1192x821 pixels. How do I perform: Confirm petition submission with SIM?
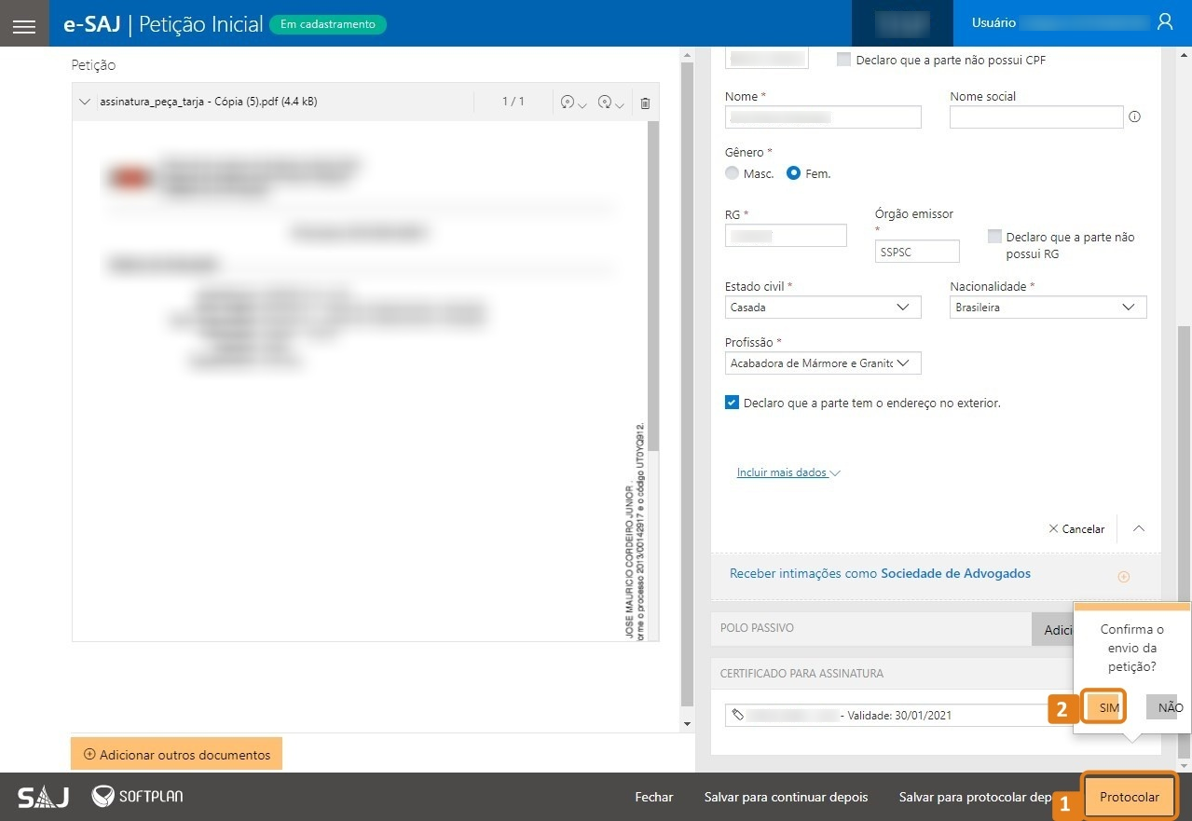coord(1107,707)
